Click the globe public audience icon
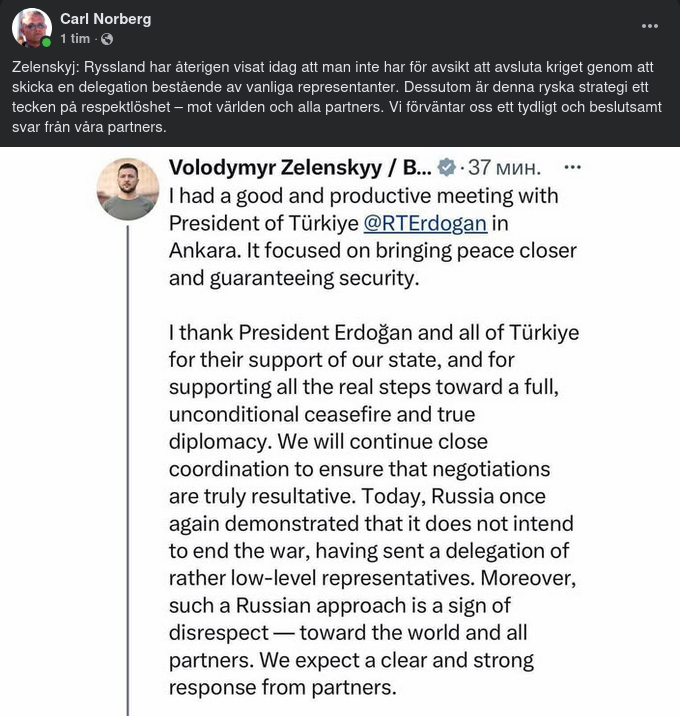 (x=107, y=39)
